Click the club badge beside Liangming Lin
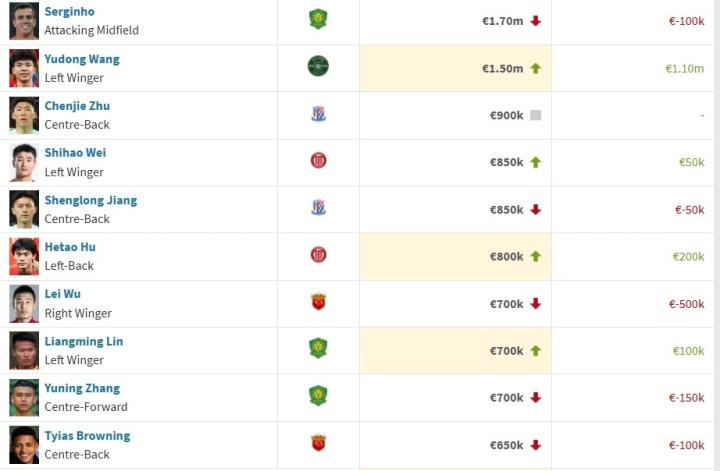 pos(318,349)
